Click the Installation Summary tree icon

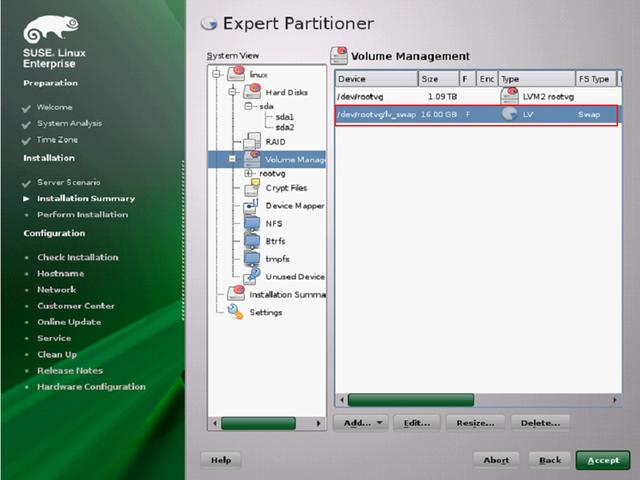tap(236, 293)
